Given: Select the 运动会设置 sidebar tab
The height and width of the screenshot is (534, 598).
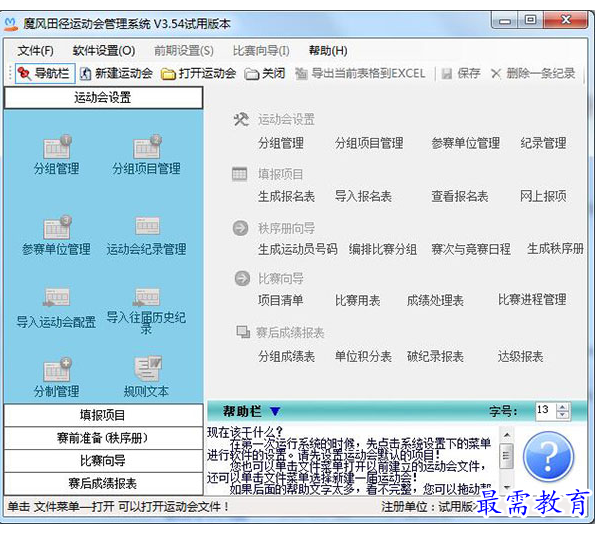Looking at the screenshot, I should pos(103,98).
